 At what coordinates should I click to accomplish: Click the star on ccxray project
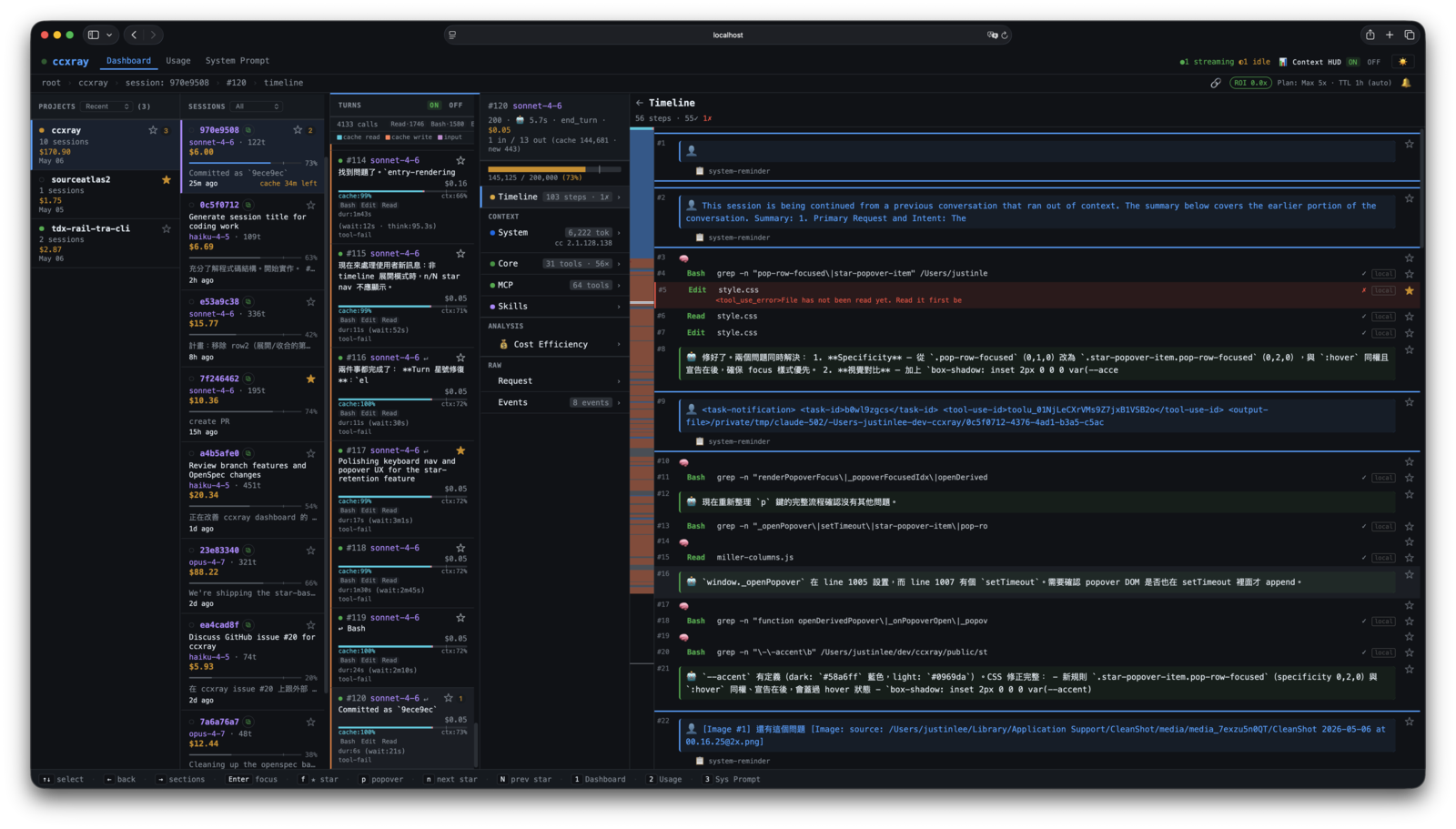click(153, 130)
